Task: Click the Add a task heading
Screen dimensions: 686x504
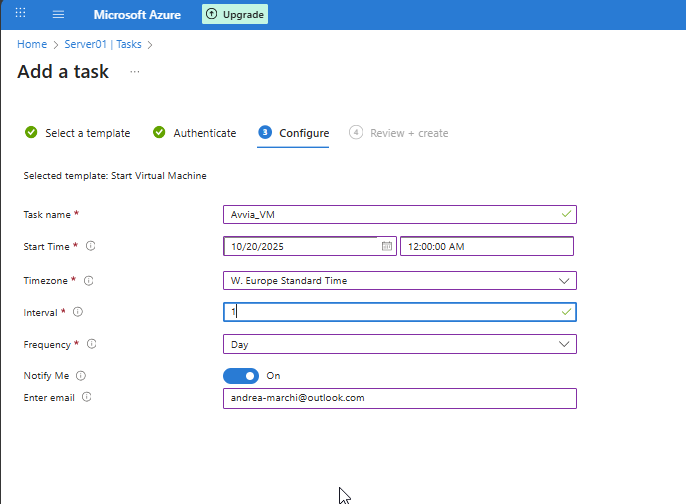Action: 63,71
